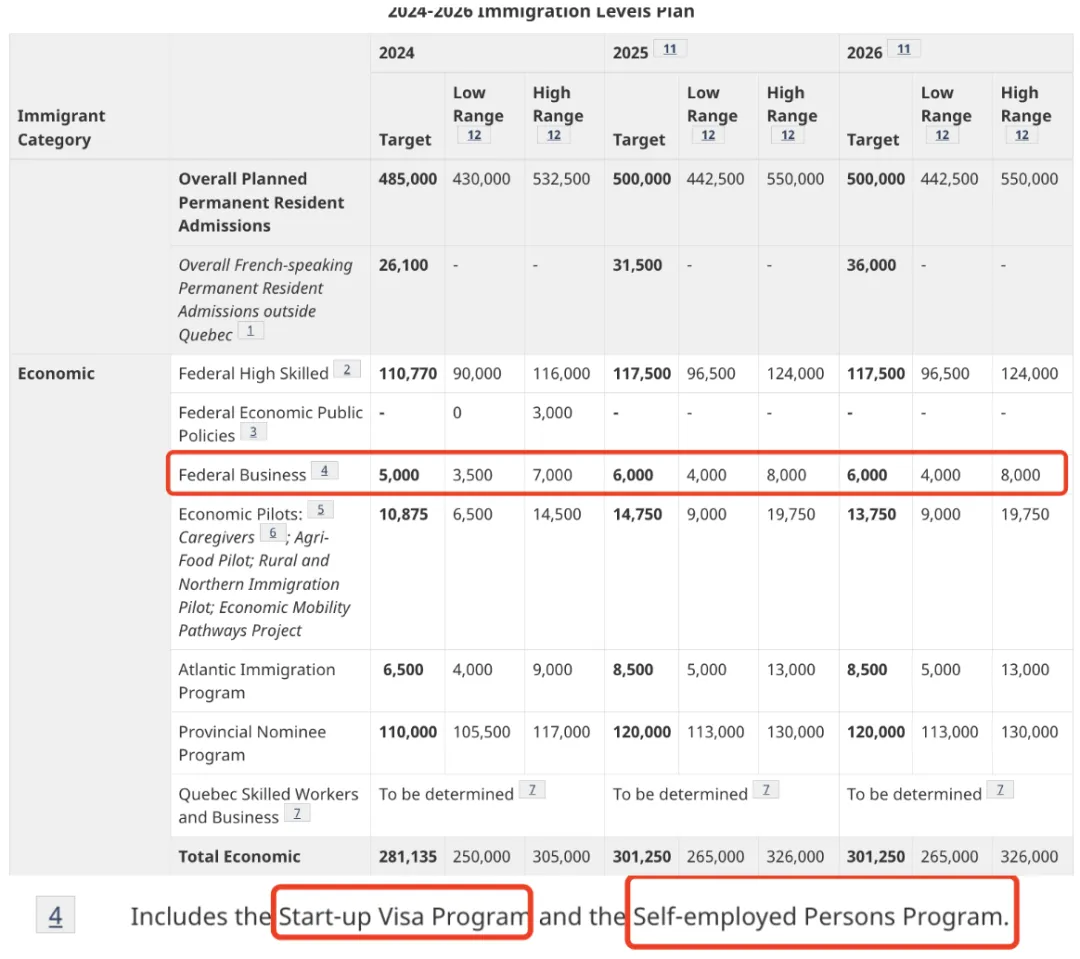Open footnote 11 beside the 2026 heading

coord(904,50)
